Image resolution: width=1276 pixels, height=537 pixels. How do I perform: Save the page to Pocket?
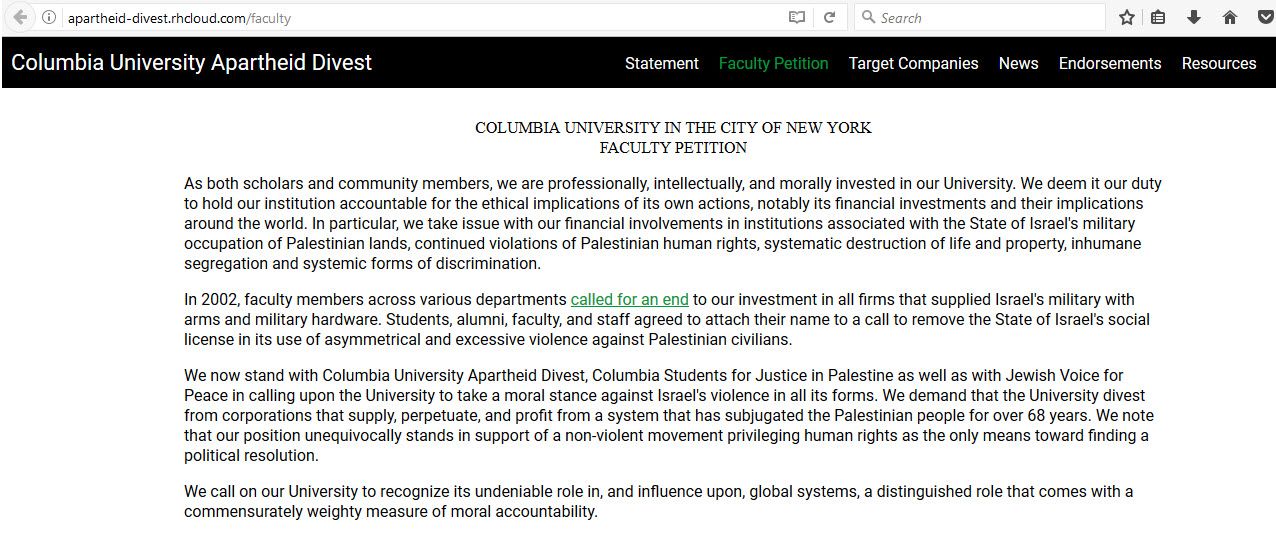pos(1264,17)
